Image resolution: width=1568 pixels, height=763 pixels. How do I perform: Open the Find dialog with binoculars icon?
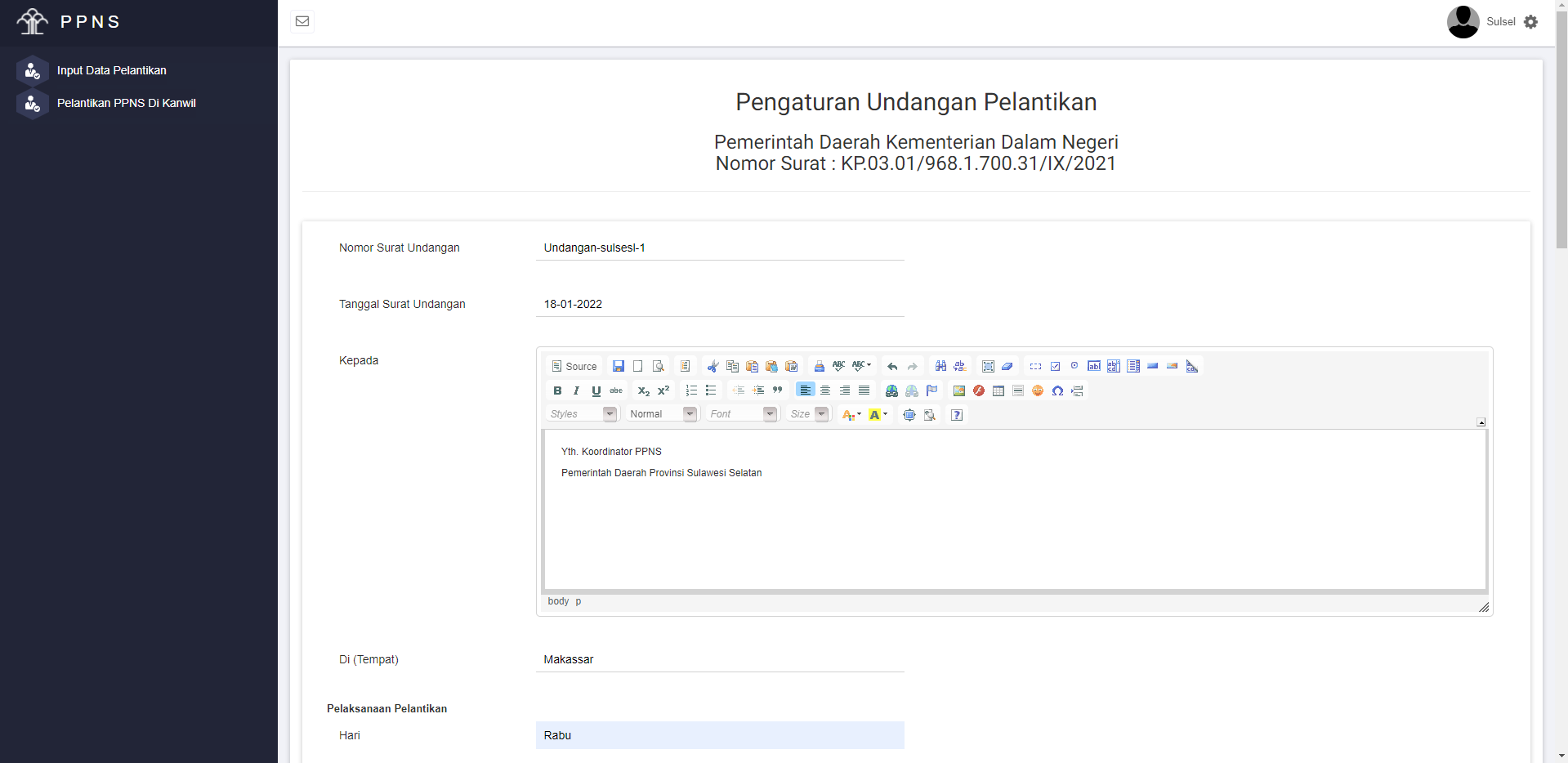pos(940,366)
